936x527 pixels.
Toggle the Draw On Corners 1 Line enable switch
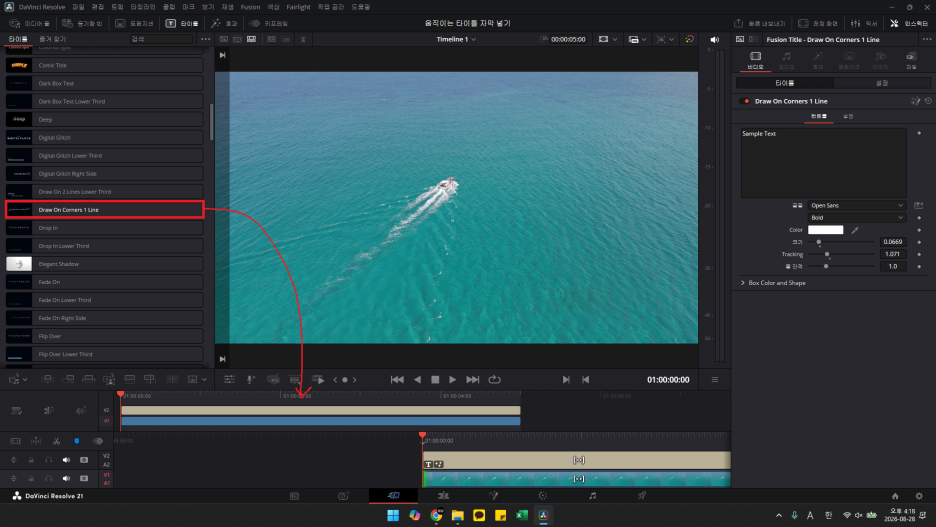(745, 101)
